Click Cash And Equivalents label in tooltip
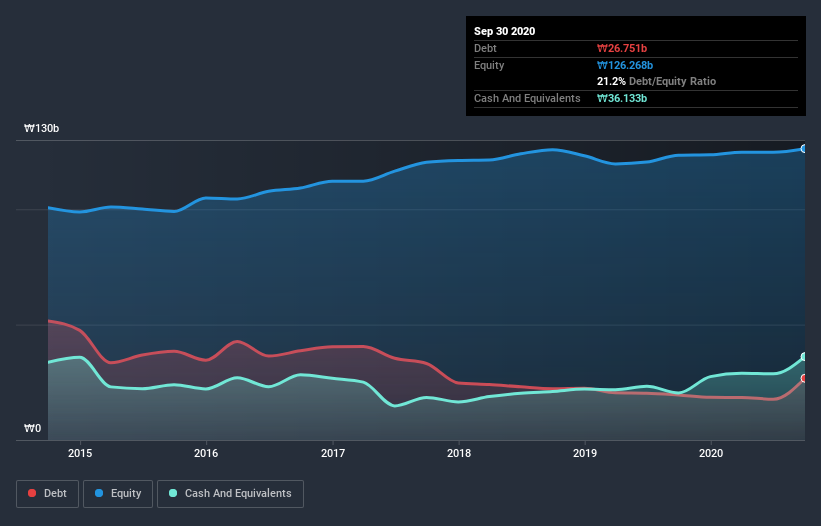The image size is (821, 526). click(x=527, y=98)
